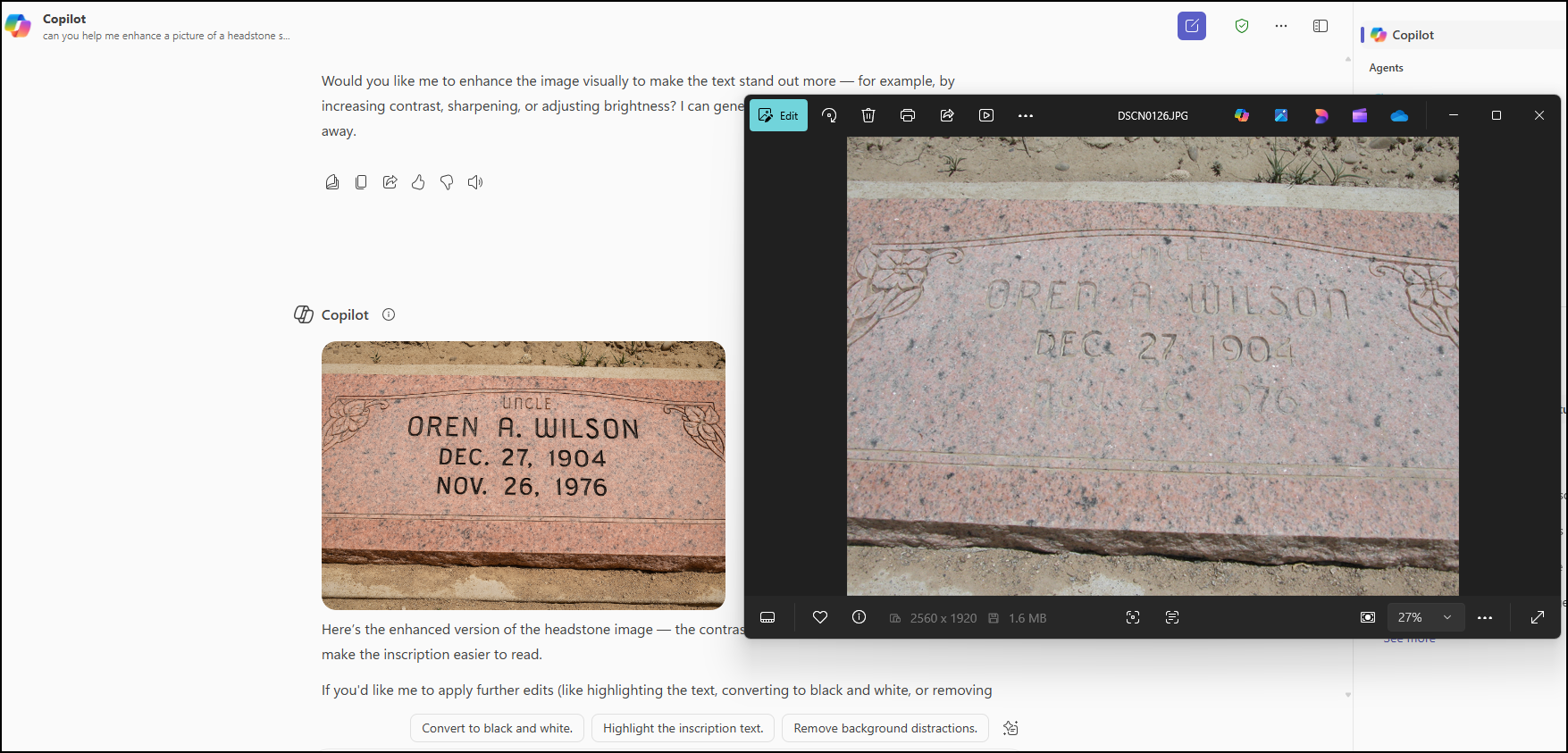The image size is (1568, 753).
Task: Open OneDrive cloud icon in Photos
Action: (1399, 115)
